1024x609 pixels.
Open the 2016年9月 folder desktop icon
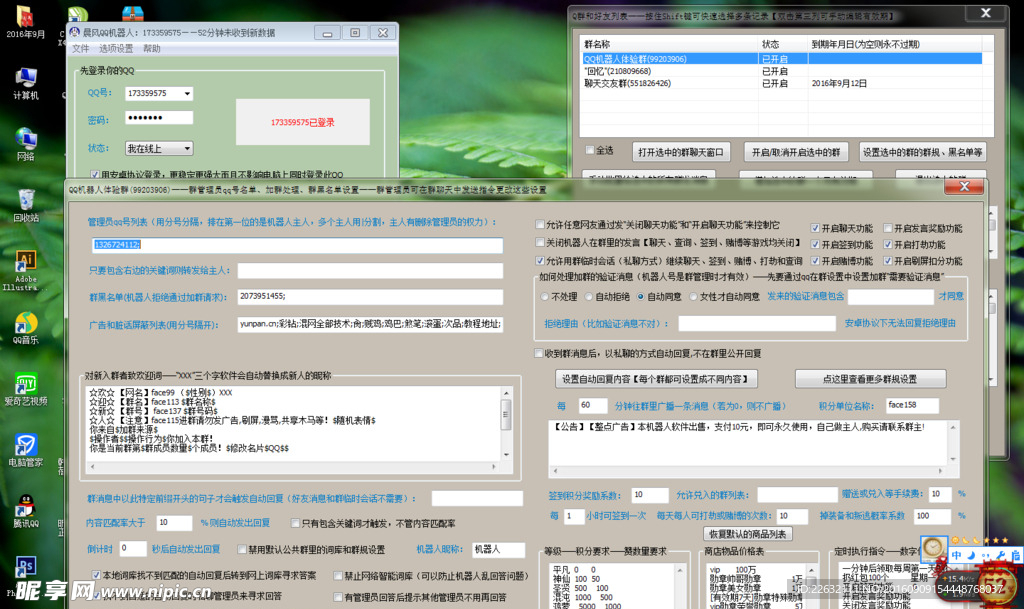pos(25,20)
